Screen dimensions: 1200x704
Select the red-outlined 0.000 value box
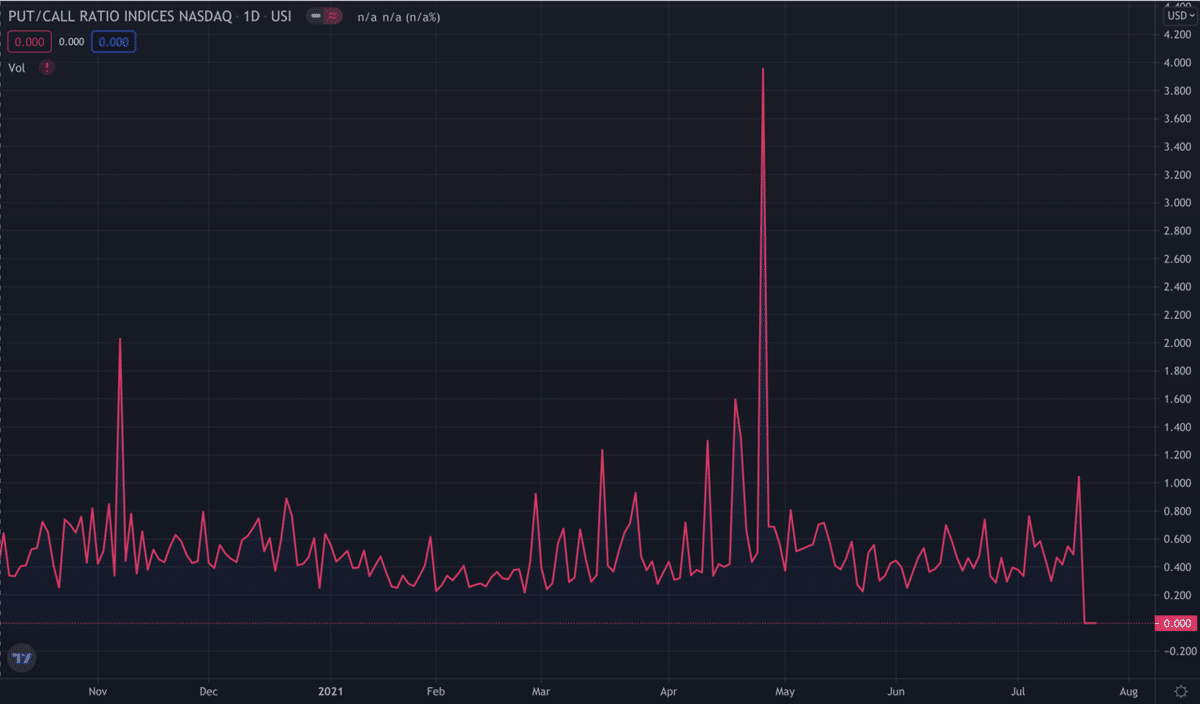click(28, 42)
